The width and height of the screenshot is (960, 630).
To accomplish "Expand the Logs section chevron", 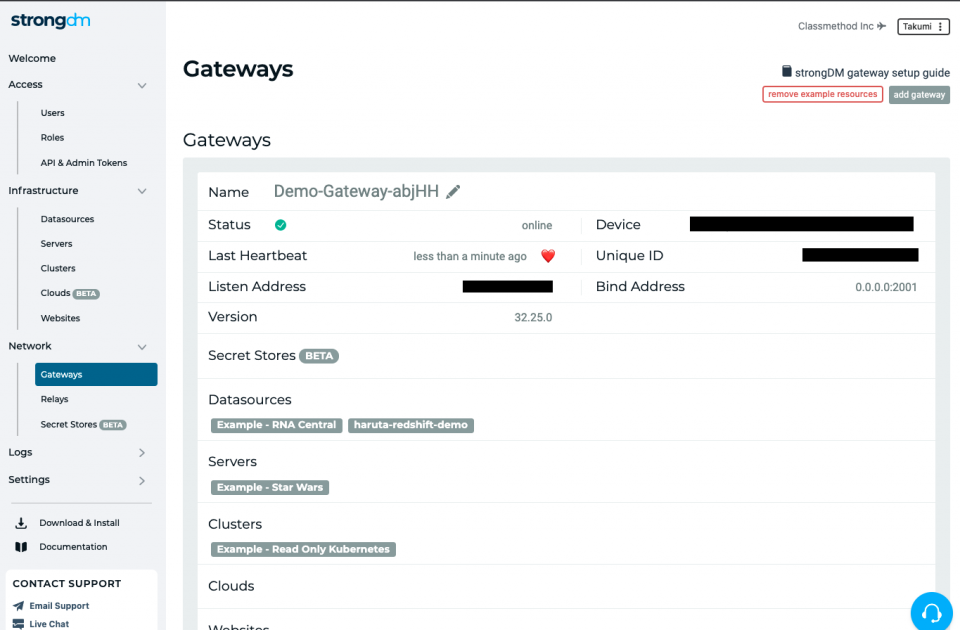I will (142, 452).
